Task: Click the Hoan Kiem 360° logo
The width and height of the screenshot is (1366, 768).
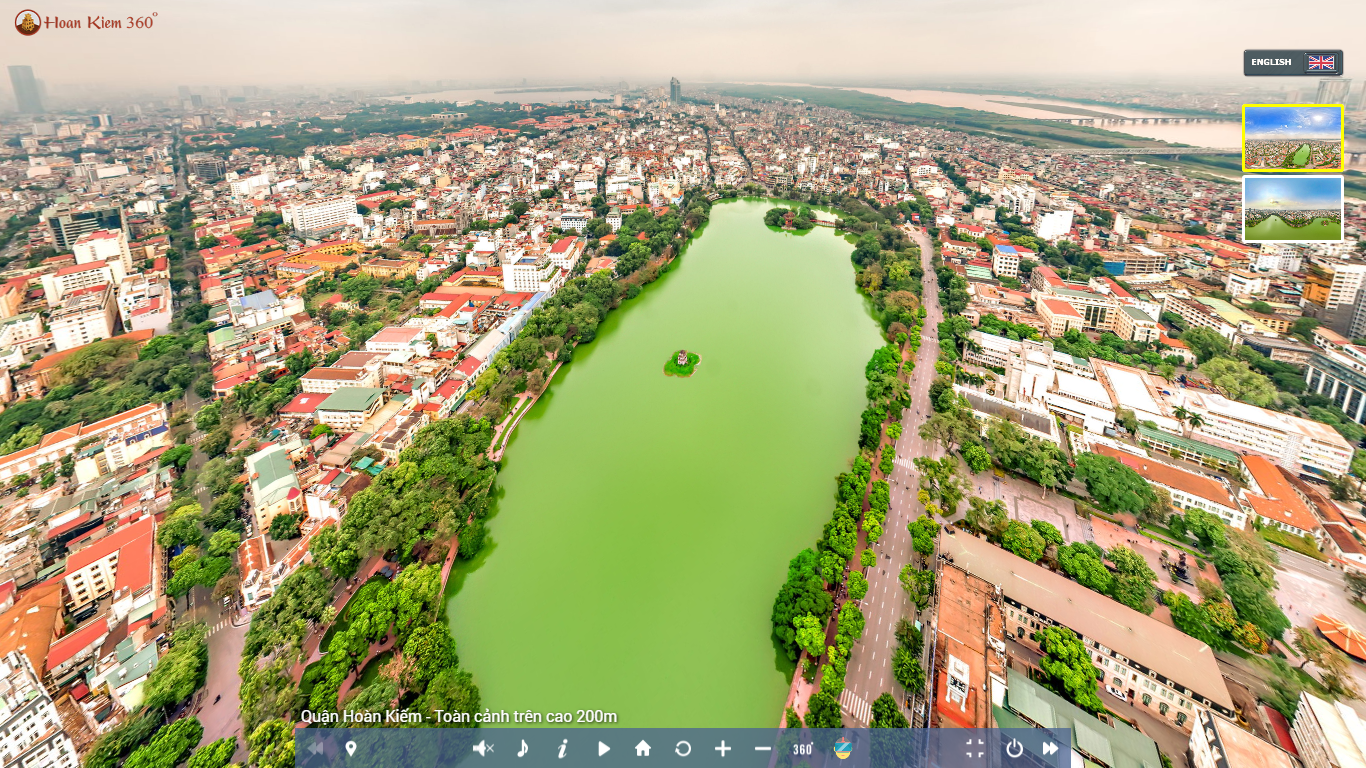Action: tap(86, 22)
